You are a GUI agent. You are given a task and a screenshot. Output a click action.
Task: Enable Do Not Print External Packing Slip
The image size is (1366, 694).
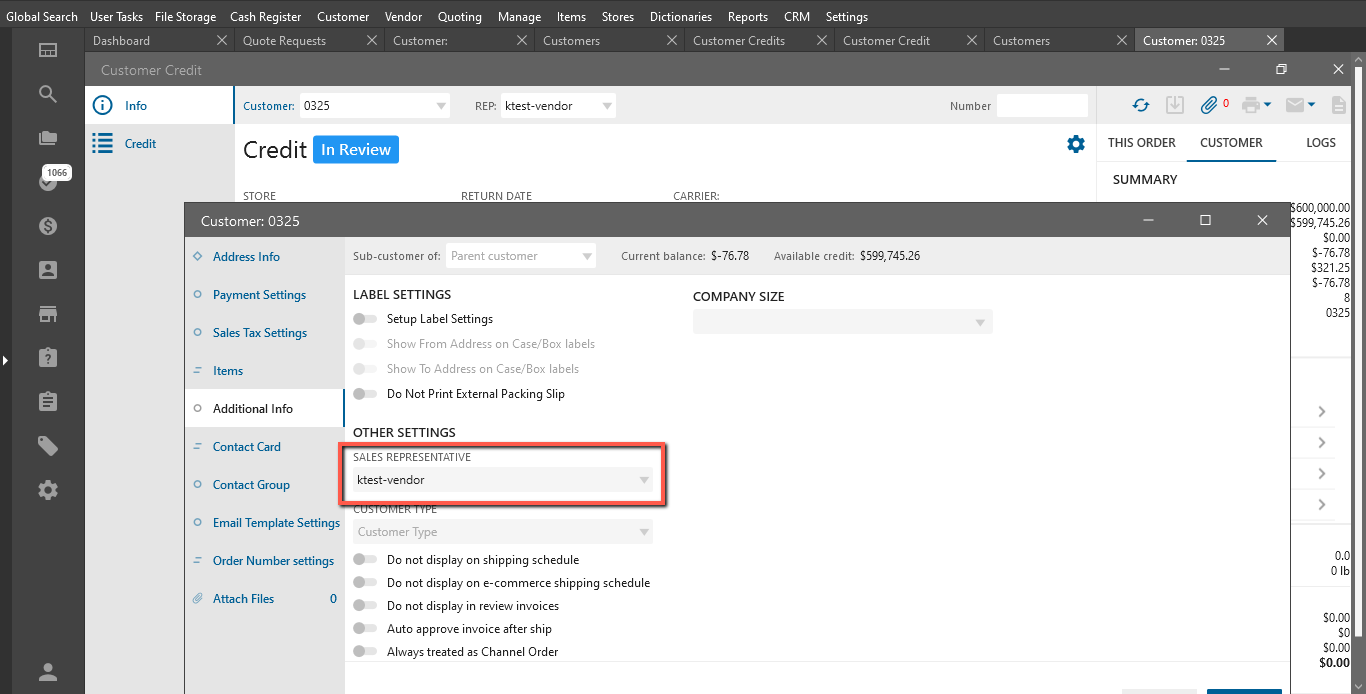tap(365, 394)
